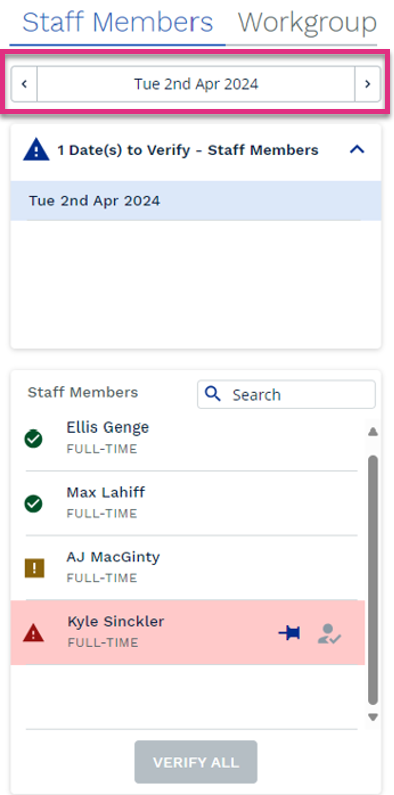Collapse the Dates to Verify panel
Image resolution: width=394 pixels, height=795 pixels.
click(x=357, y=150)
